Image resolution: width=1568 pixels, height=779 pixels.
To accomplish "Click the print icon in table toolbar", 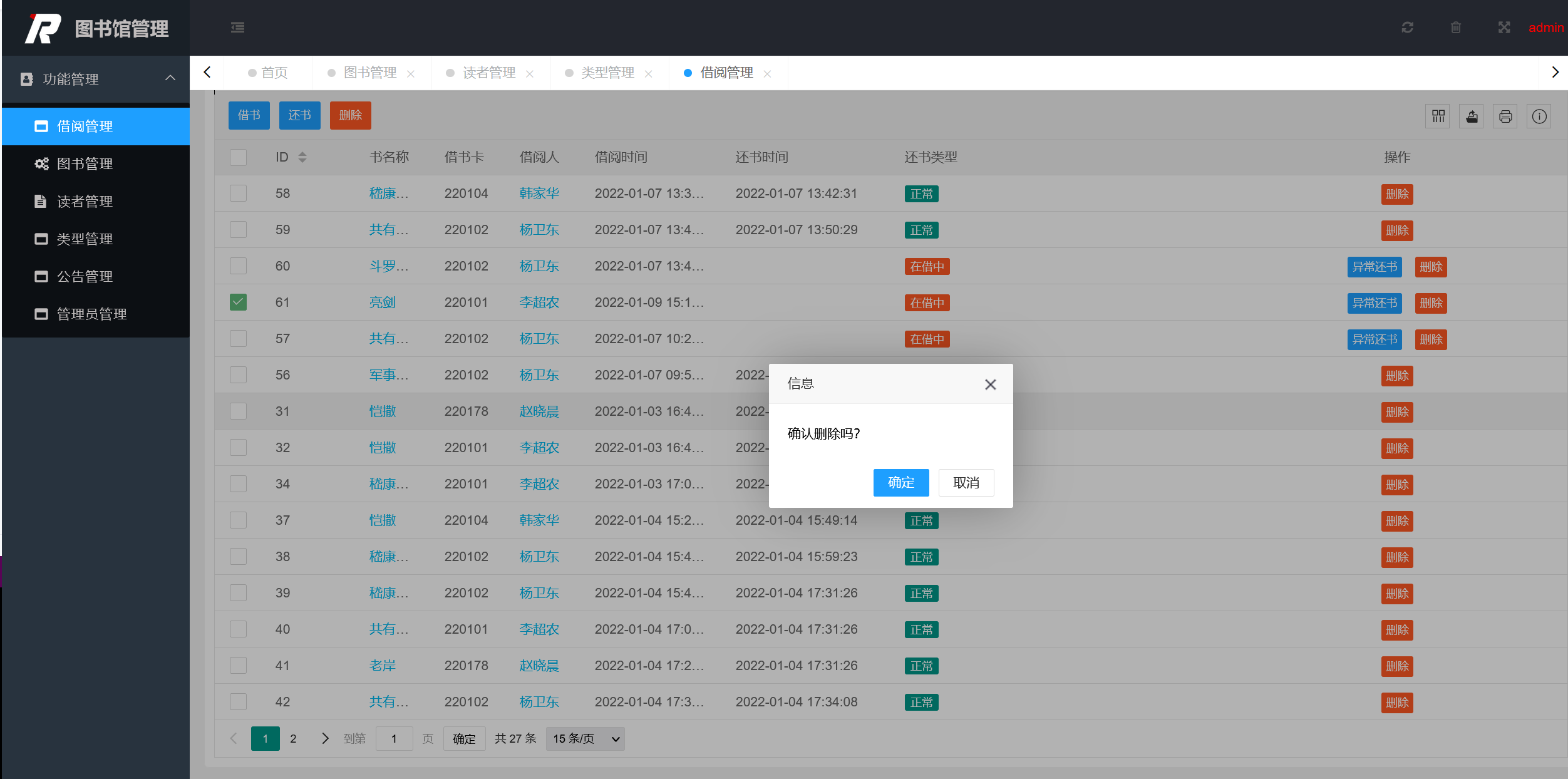I will coord(1505,116).
